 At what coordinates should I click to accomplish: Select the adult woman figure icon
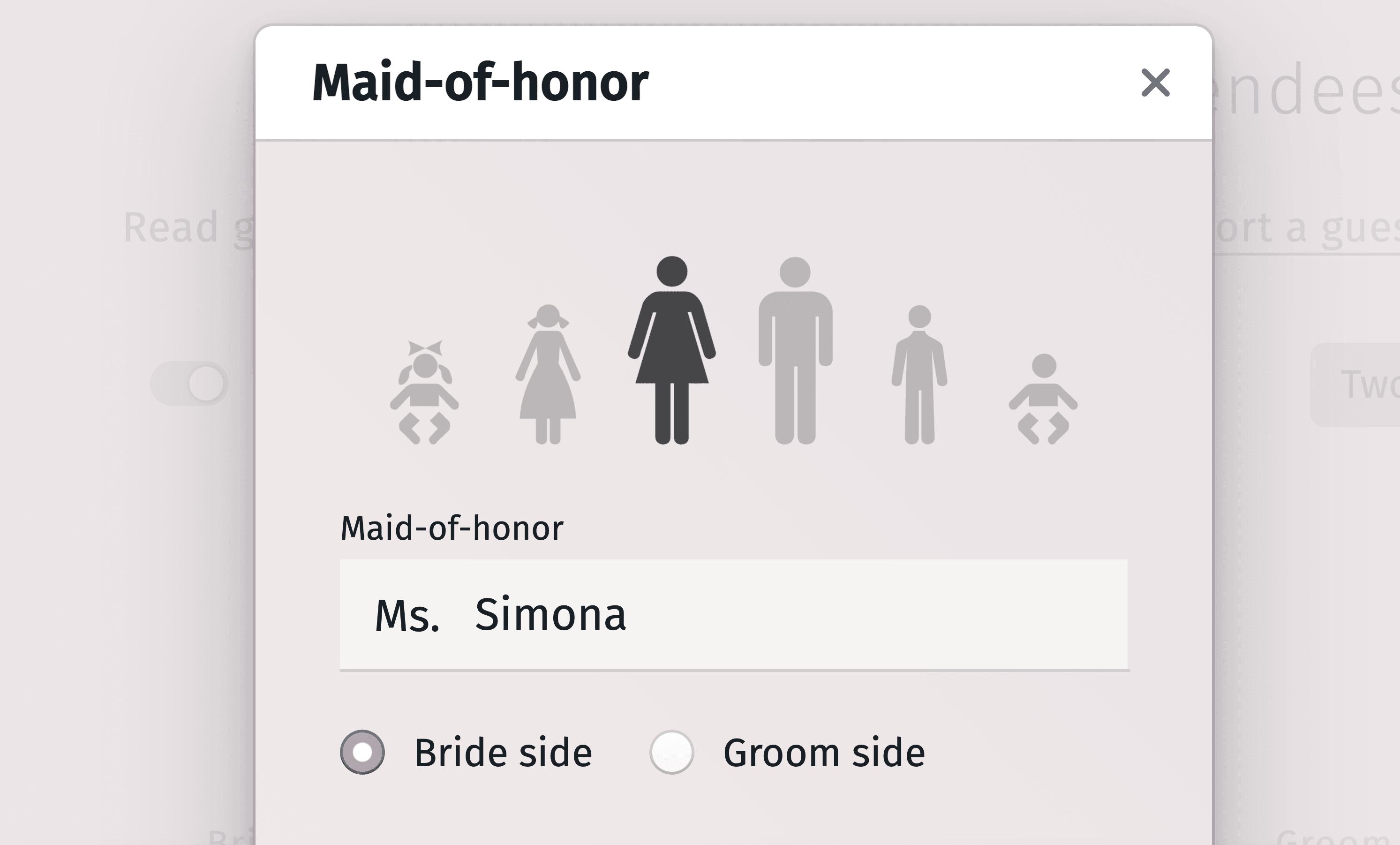pyautogui.click(x=671, y=350)
